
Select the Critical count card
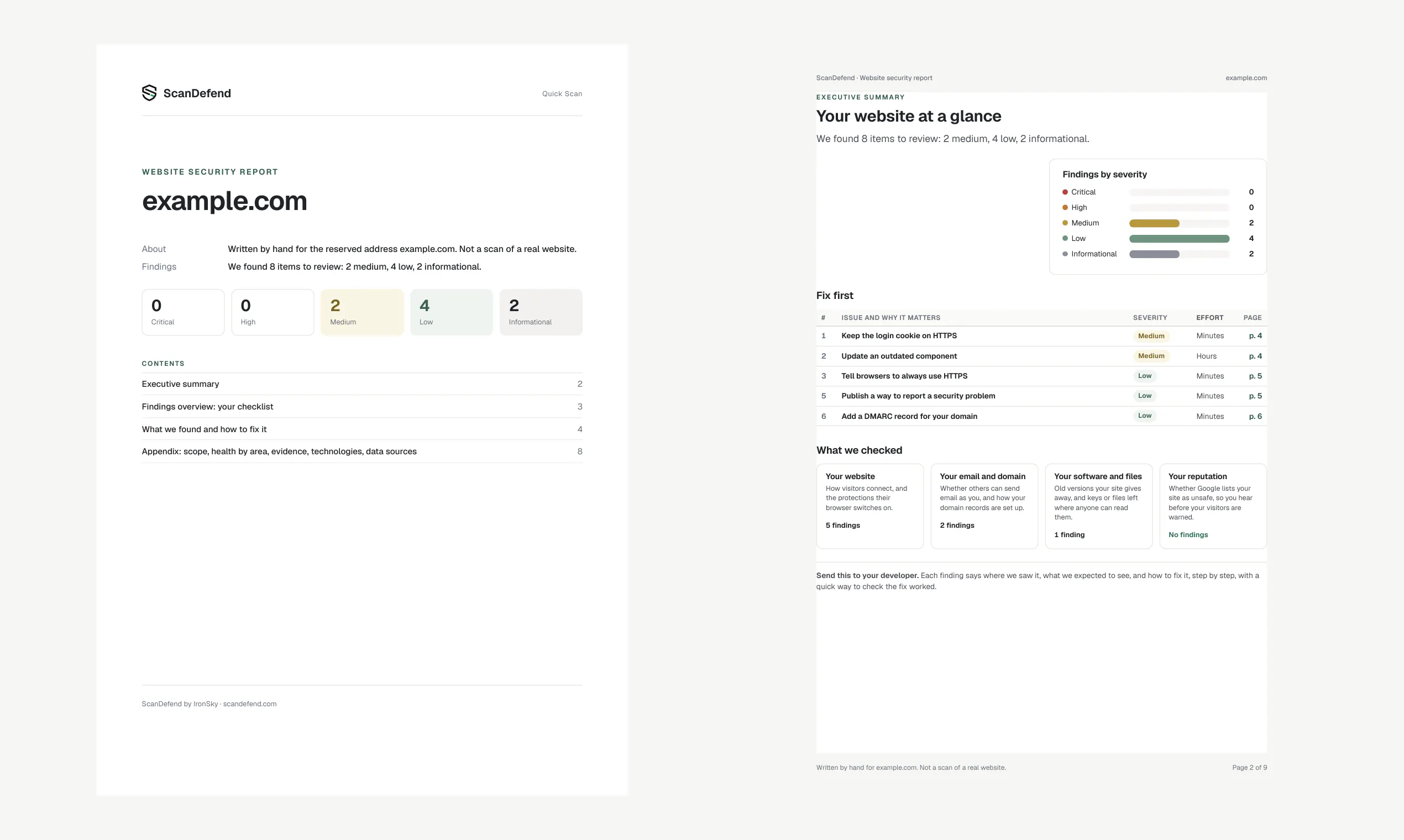(183, 312)
